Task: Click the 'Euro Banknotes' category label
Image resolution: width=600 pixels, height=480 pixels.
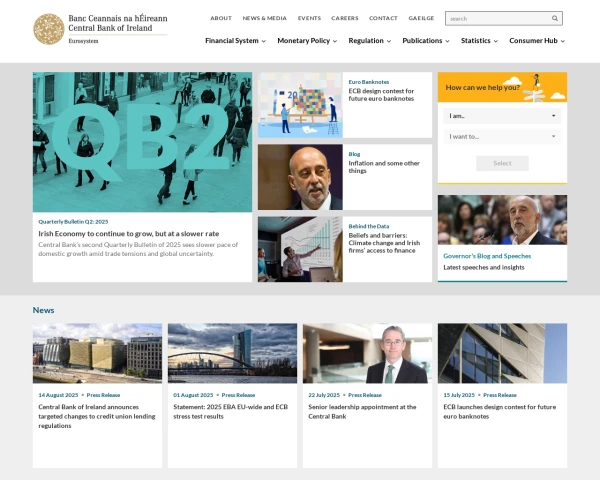Action: (x=368, y=82)
